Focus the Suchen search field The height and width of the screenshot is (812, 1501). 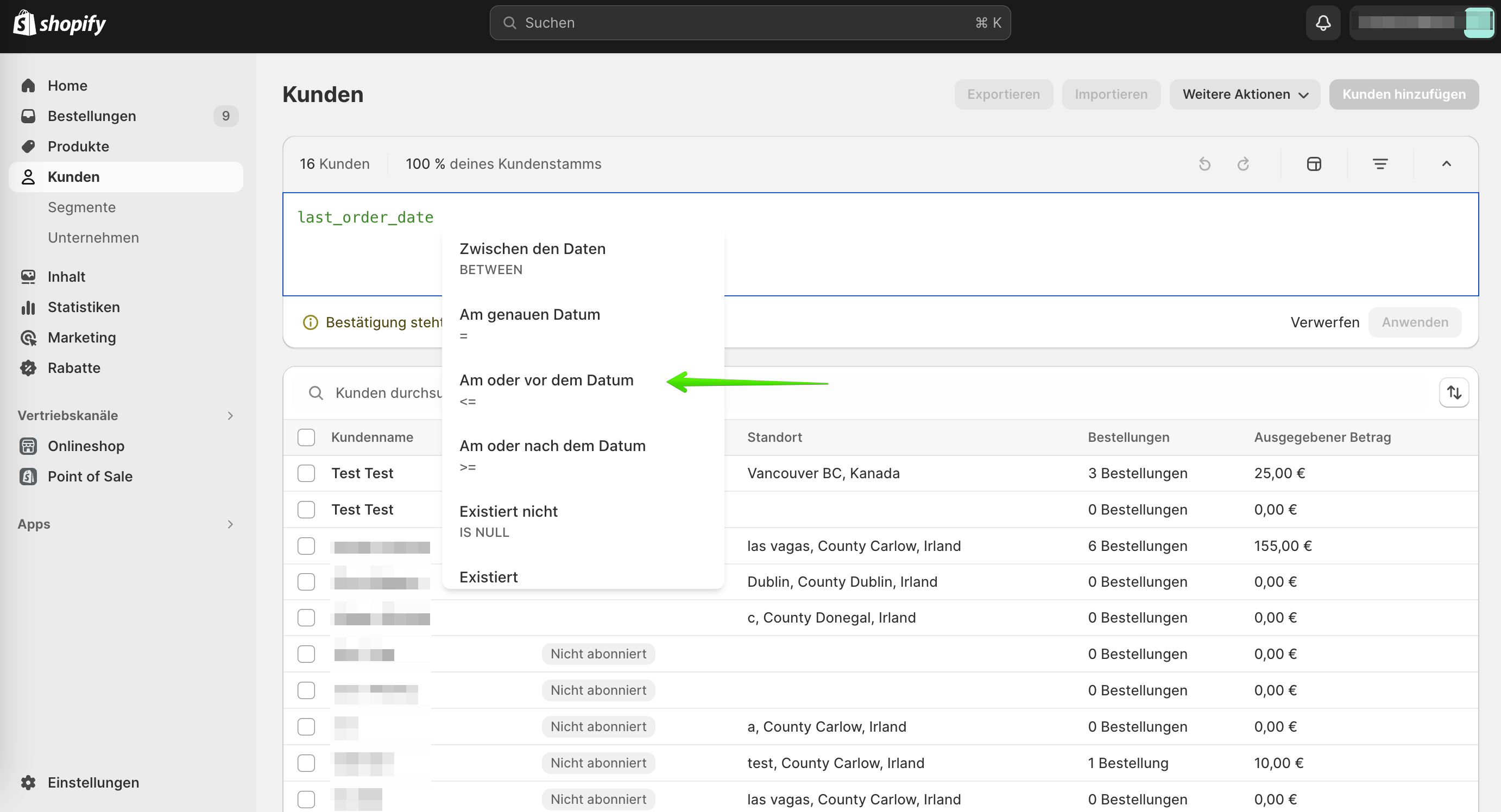(x=750, y=23)
